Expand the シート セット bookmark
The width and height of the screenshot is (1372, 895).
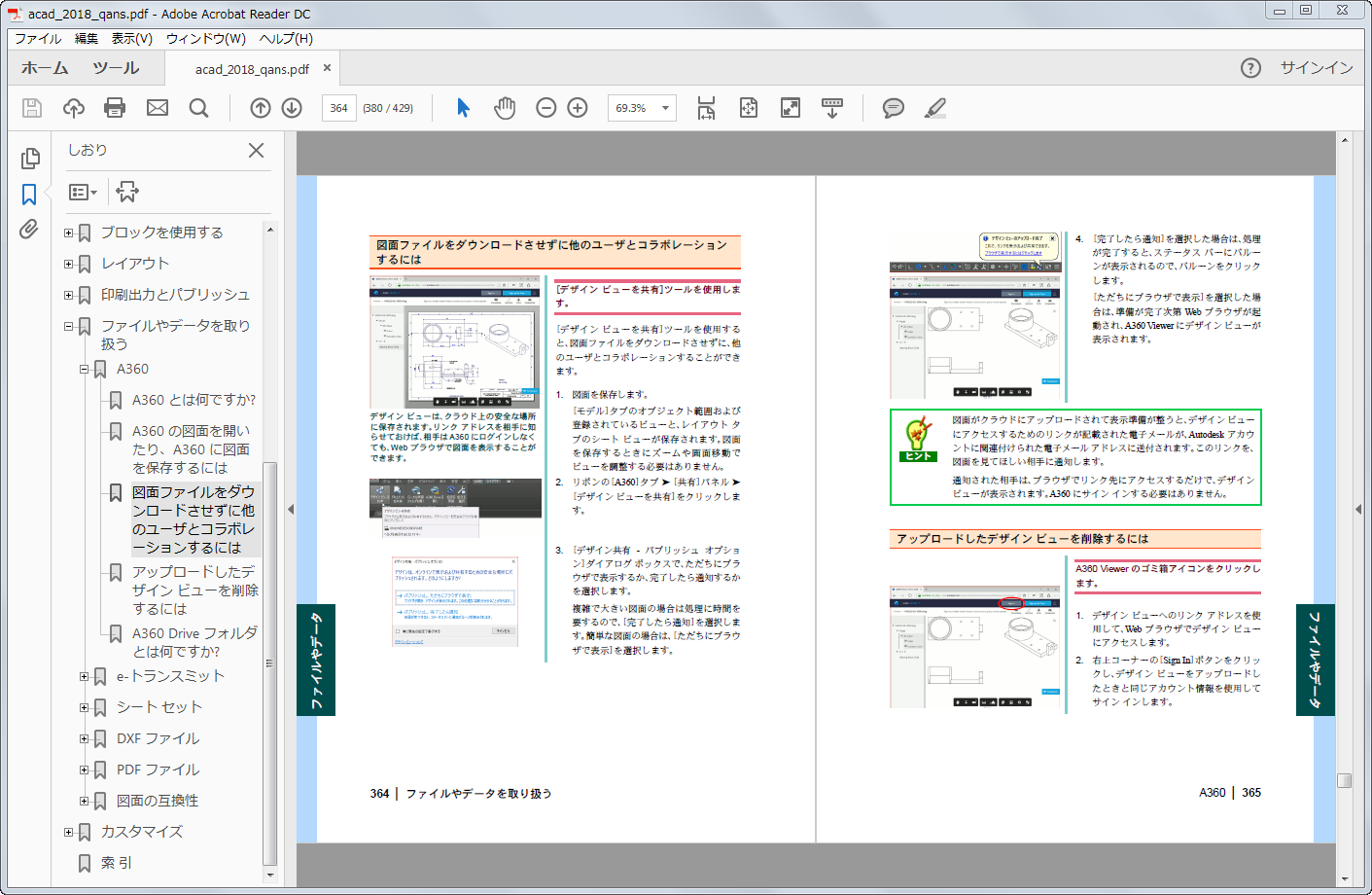[x=85, y=707]
